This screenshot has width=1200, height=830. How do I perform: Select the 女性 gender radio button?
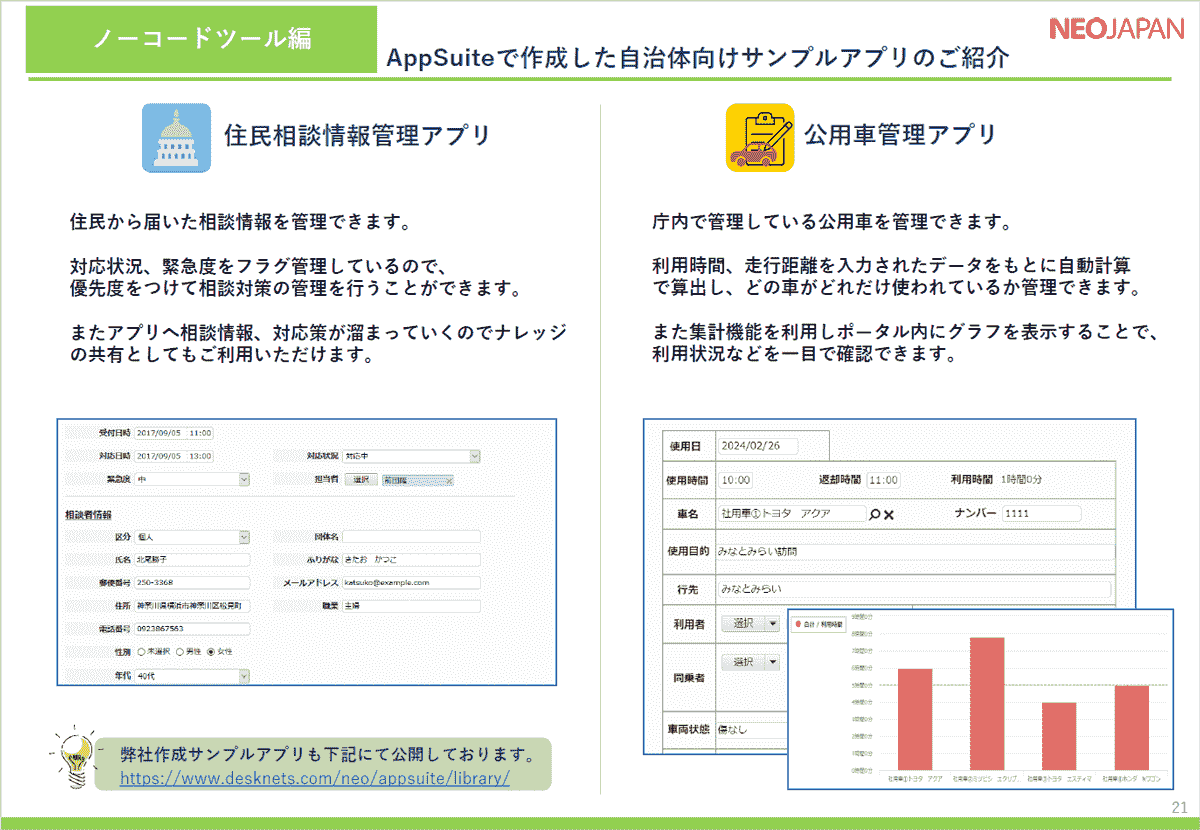[210, 652]
